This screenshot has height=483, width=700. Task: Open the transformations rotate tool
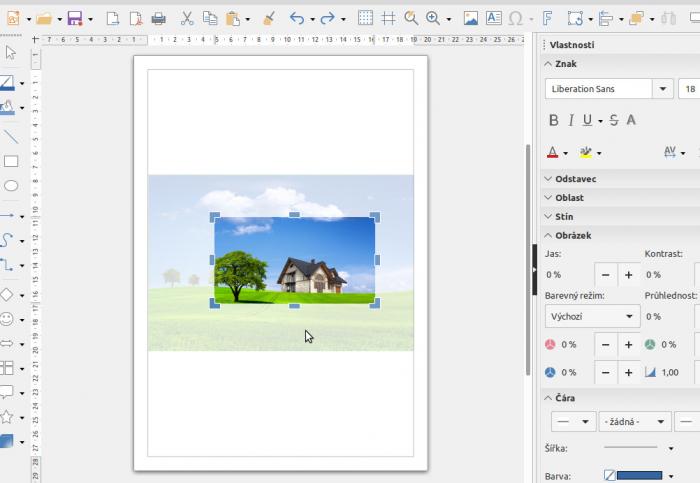point(575,19)
